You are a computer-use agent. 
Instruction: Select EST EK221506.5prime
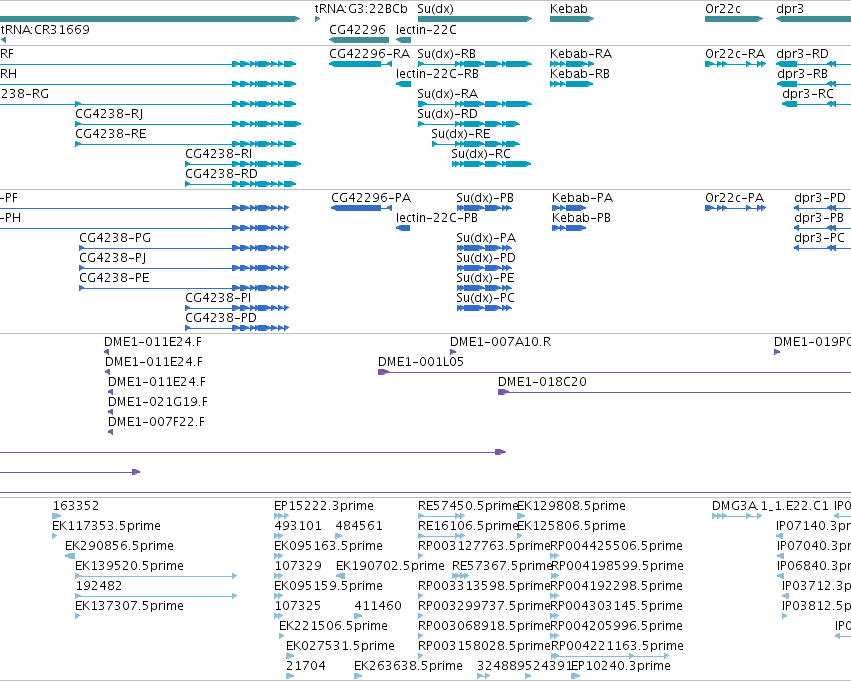tap(333, 626)
